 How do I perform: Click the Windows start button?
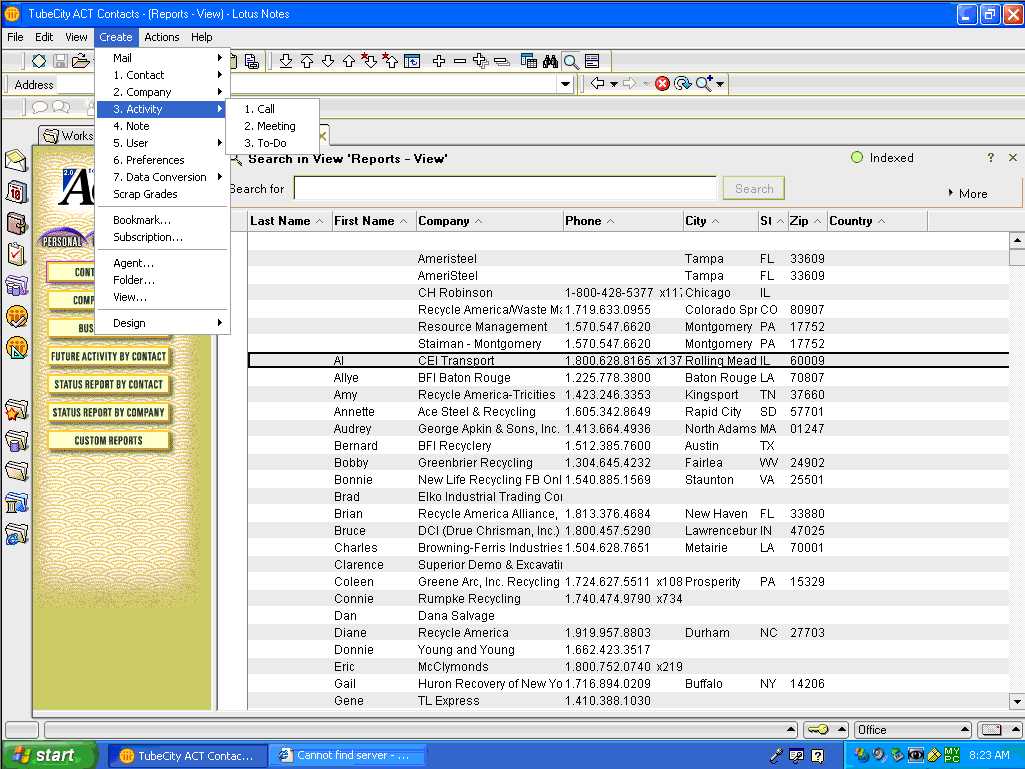(x=50, y=755)
